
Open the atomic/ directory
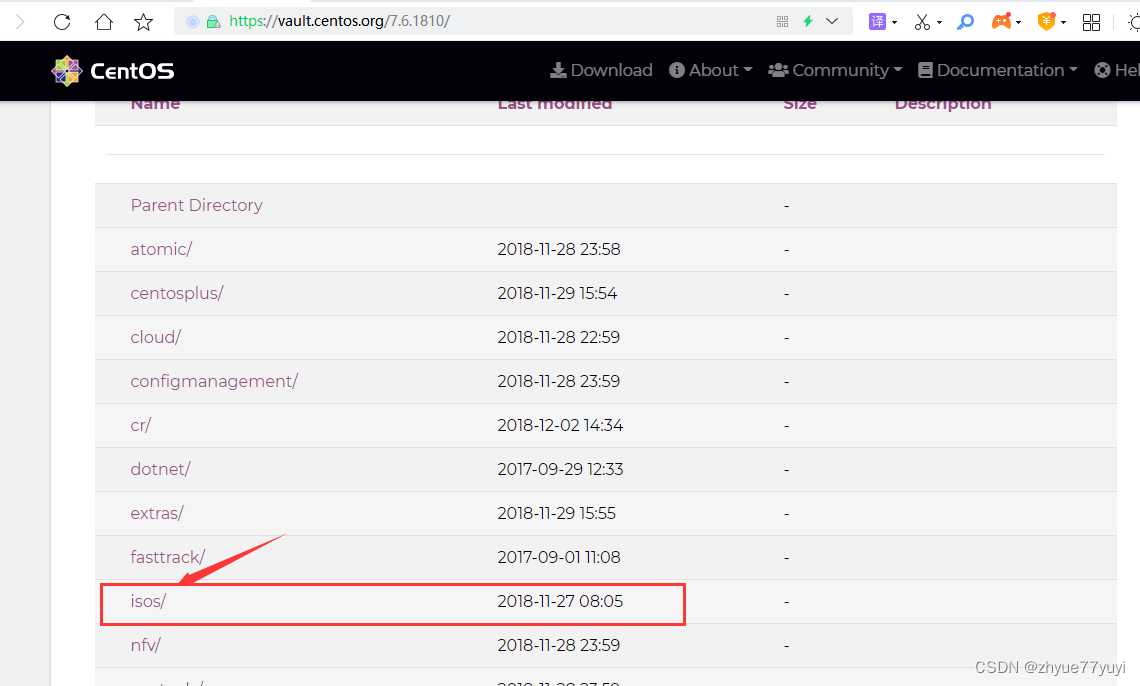(x=161, y=249)
